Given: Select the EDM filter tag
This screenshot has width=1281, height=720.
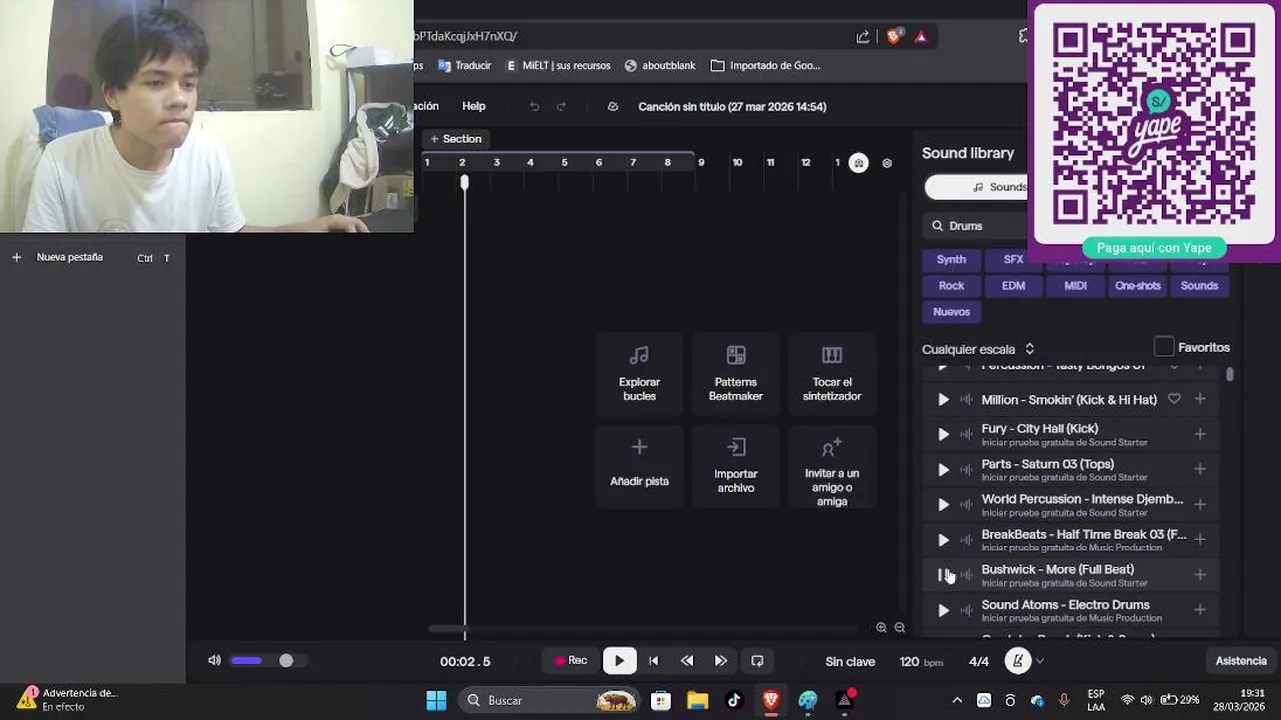Looking at the screenshot, I should point(1013,285).
